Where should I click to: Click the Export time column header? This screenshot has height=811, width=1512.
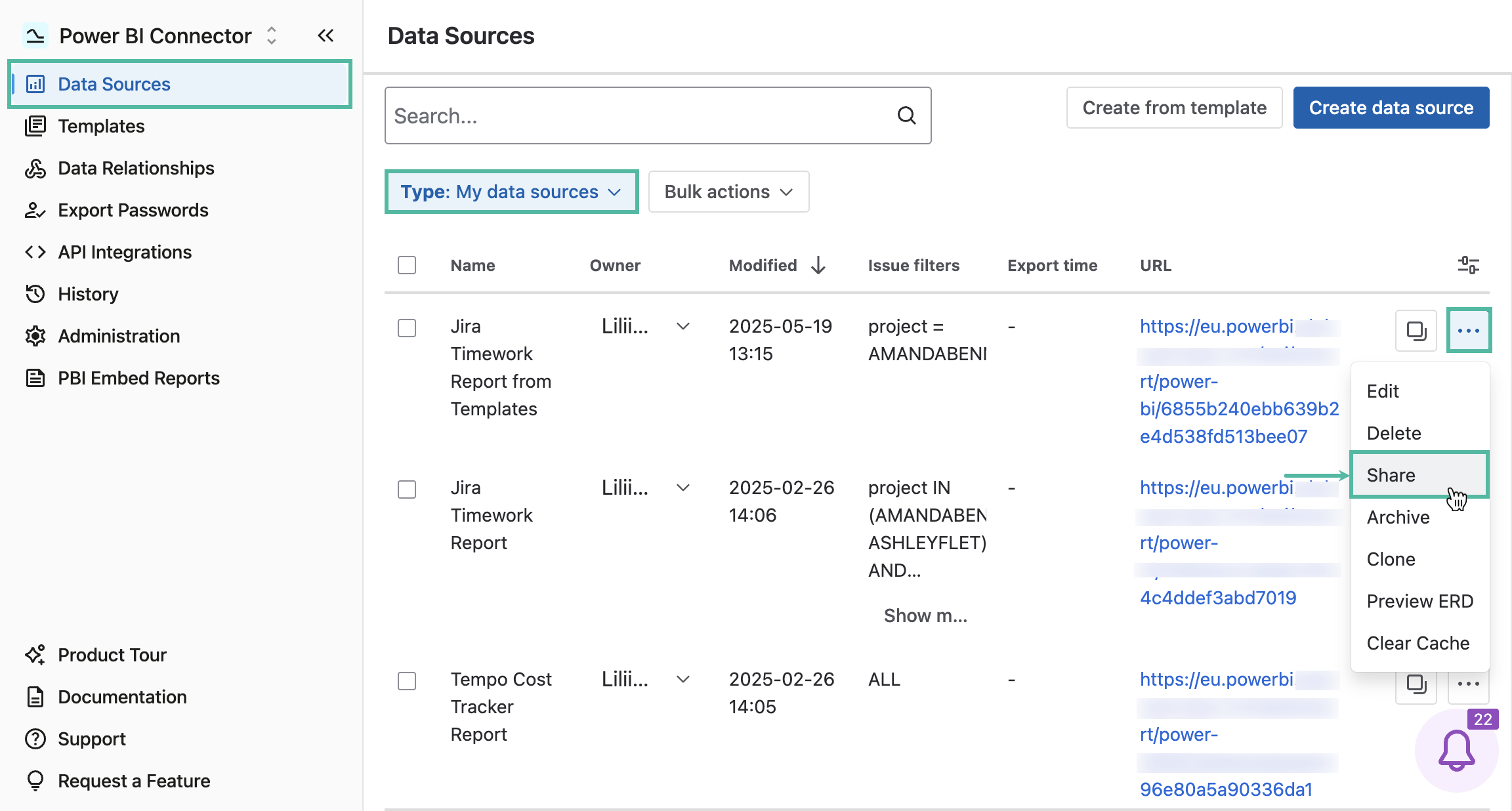[1052, 265]
